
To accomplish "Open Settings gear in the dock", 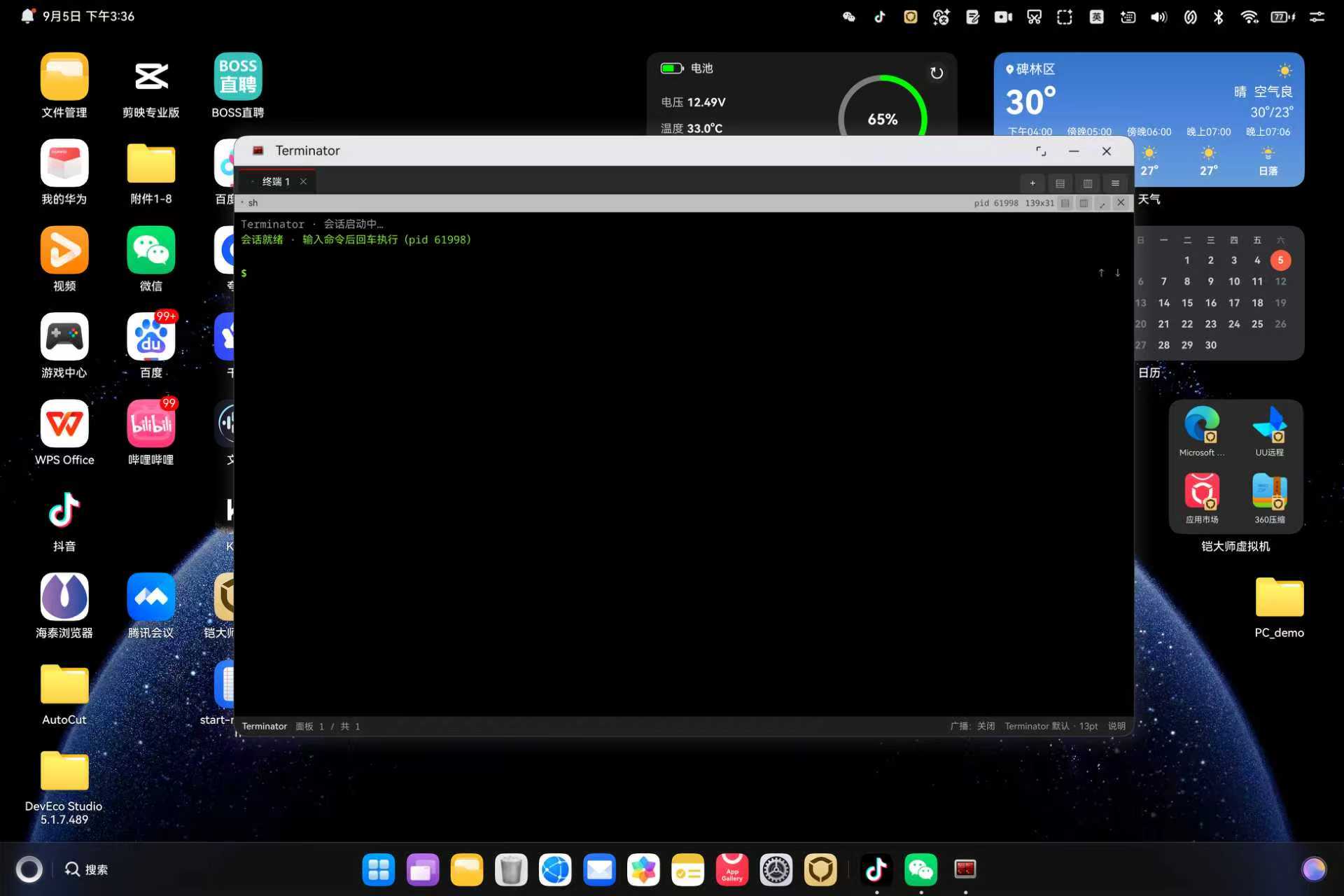I will point(776,870).
